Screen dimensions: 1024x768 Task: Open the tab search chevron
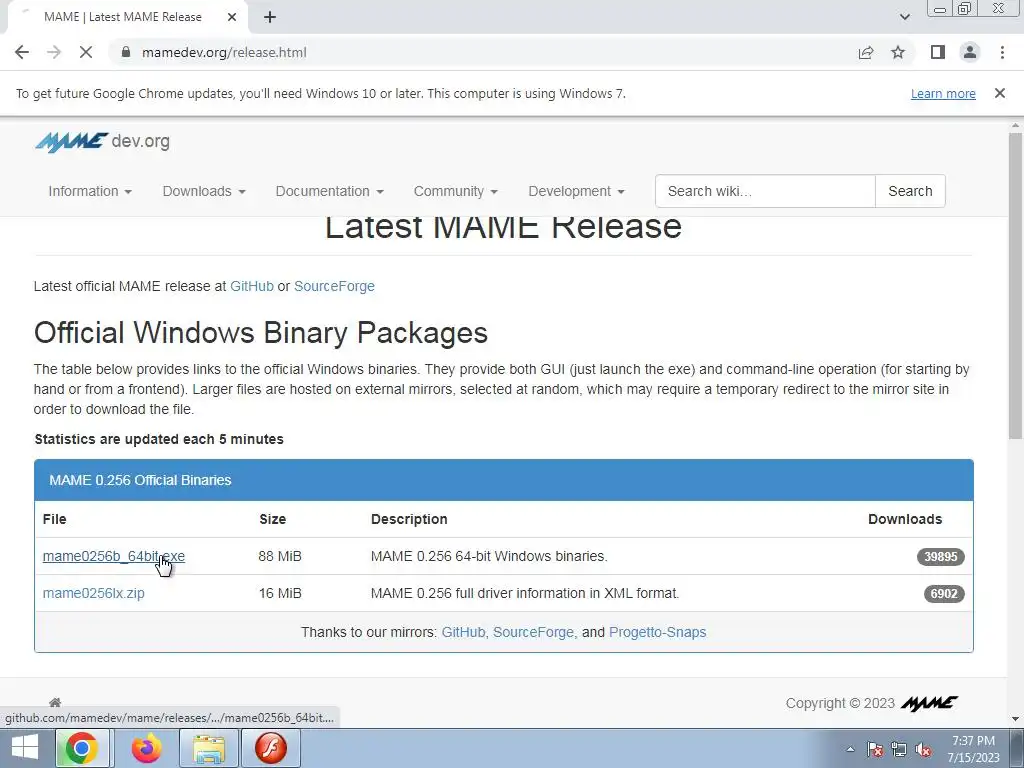[x=904, y=17]
